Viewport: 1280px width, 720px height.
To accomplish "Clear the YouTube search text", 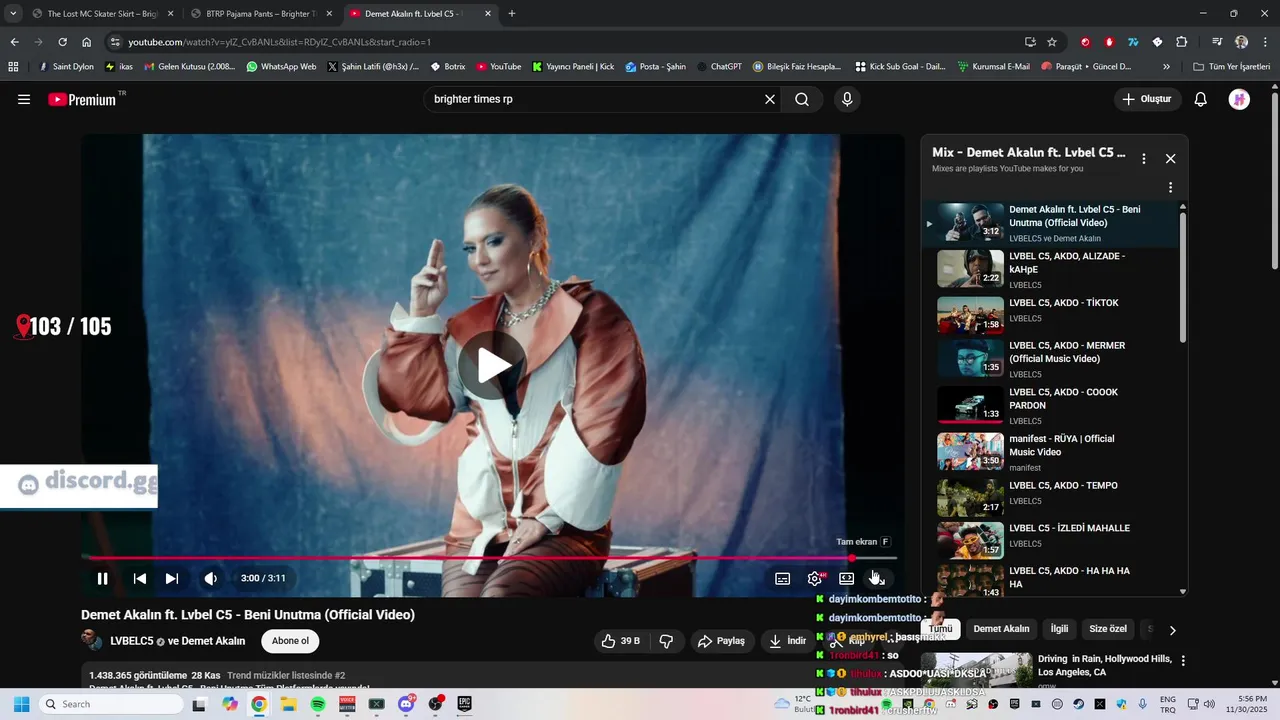I will [770, 99].
